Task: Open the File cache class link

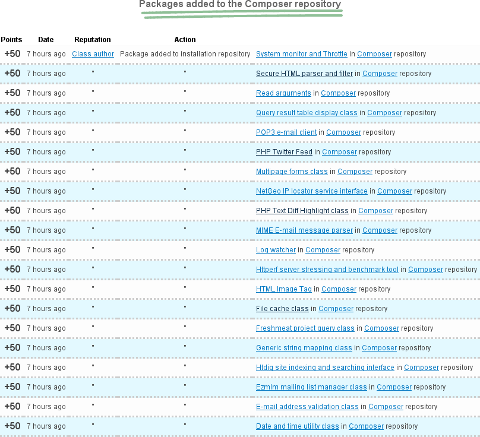Action: point(282,309)
